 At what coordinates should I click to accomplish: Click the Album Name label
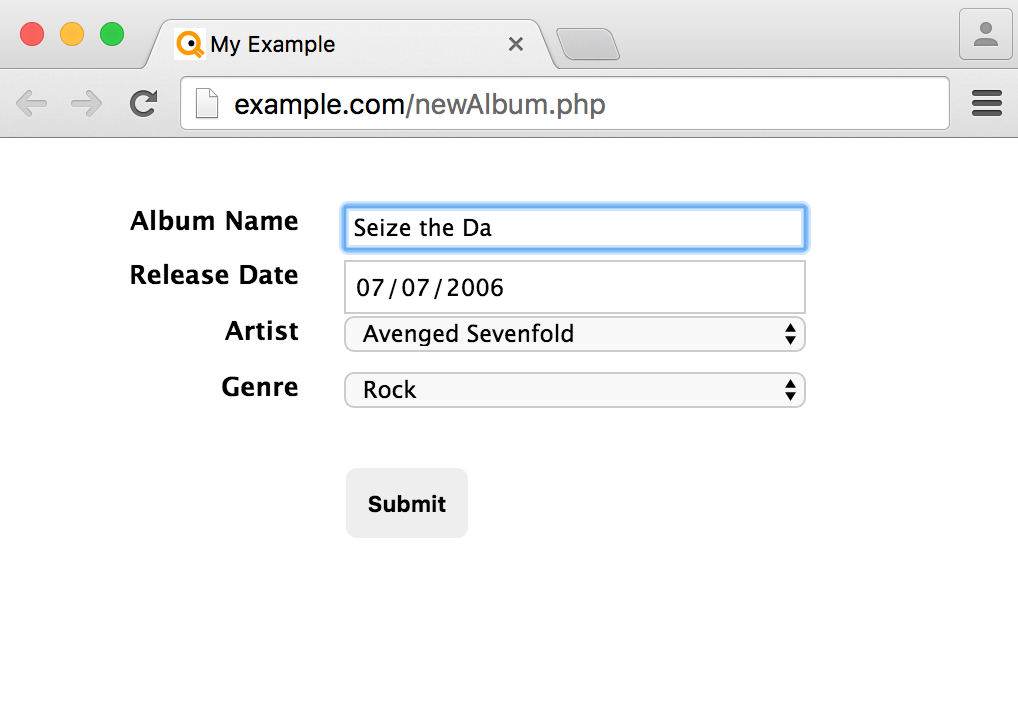(x=214, y=221)
